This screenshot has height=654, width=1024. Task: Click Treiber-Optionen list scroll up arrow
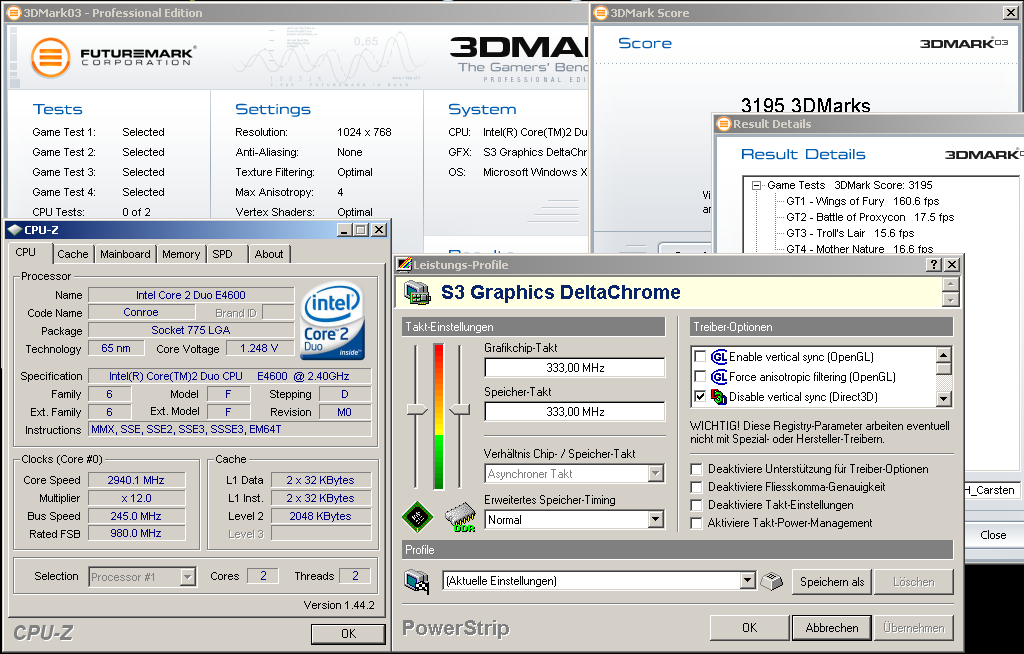pos(944,355)
